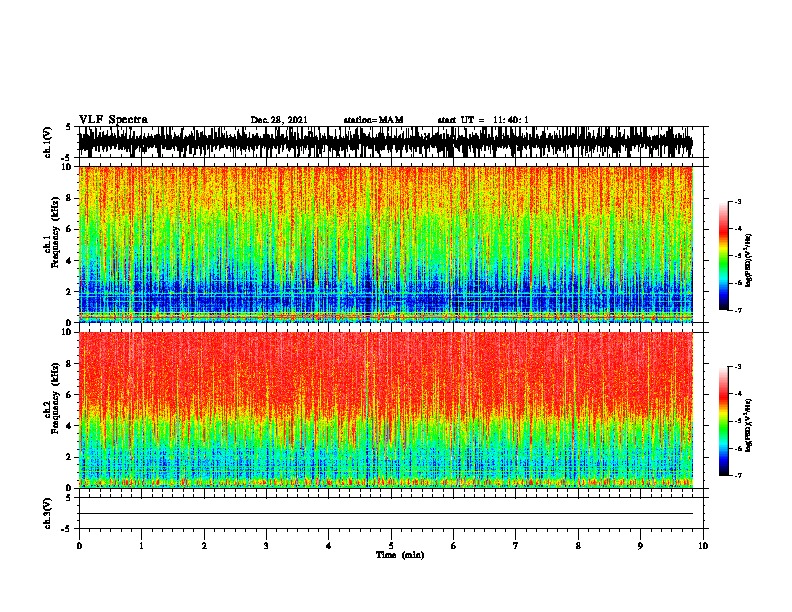792x612 pixels.
Task: Click the ch.2 frequency axis "6" tick label
Action: point(69,395)
